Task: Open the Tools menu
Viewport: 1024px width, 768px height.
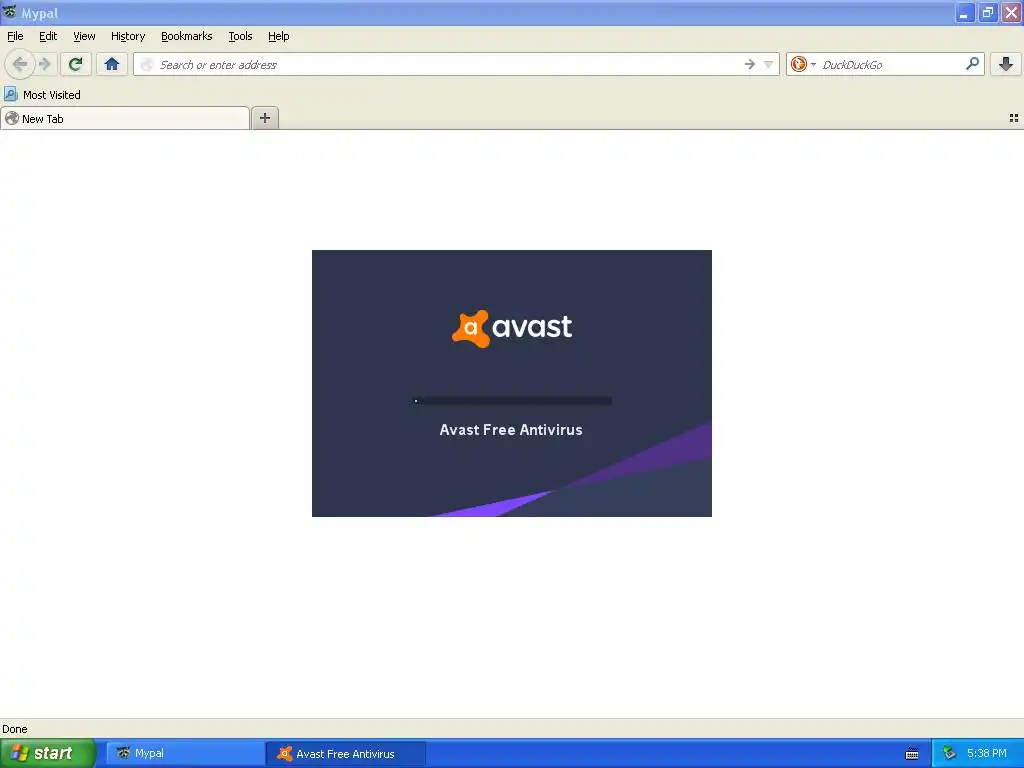Action: point(240,36)
